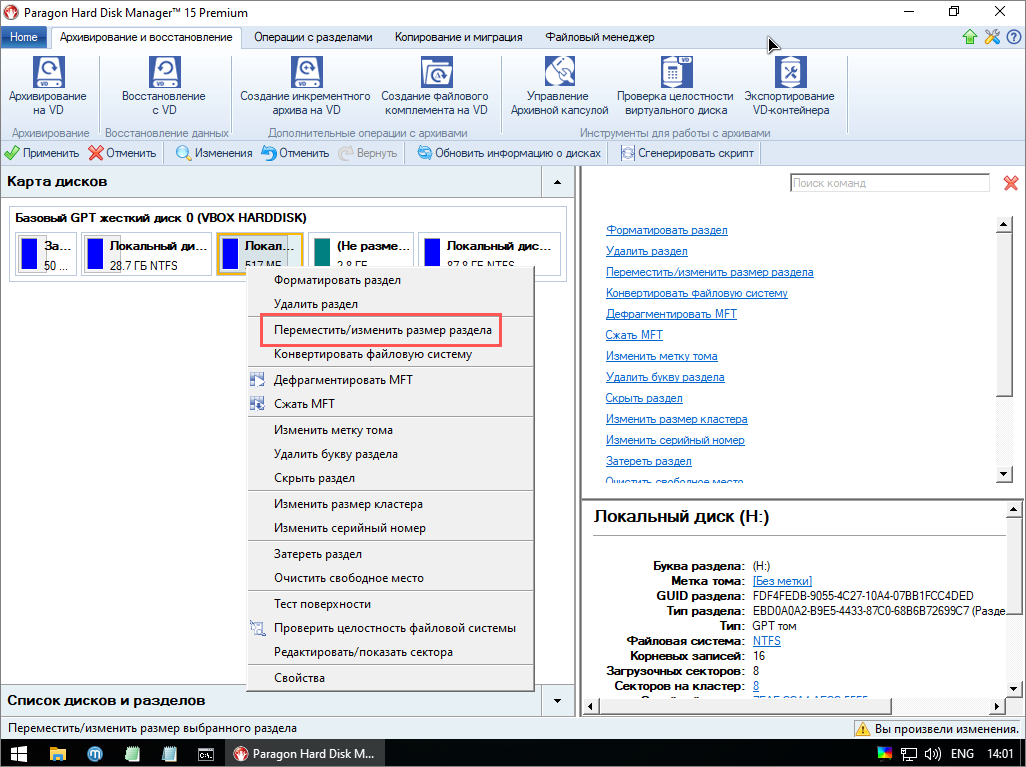Open Восстановление с VD tool

pyautogui.click(x=164, y=86)
